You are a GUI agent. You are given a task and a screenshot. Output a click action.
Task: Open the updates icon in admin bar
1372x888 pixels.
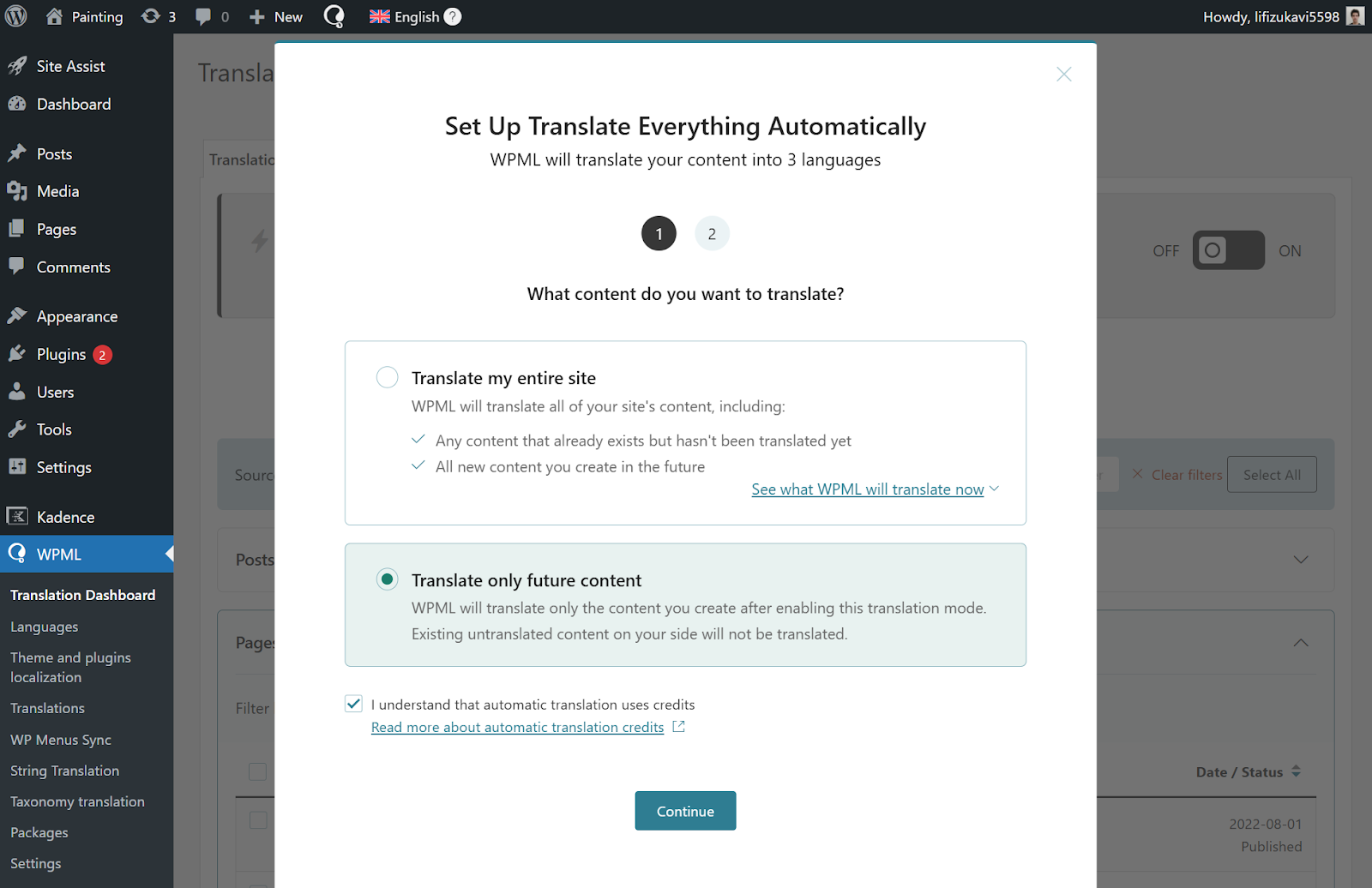pos(151,16)
